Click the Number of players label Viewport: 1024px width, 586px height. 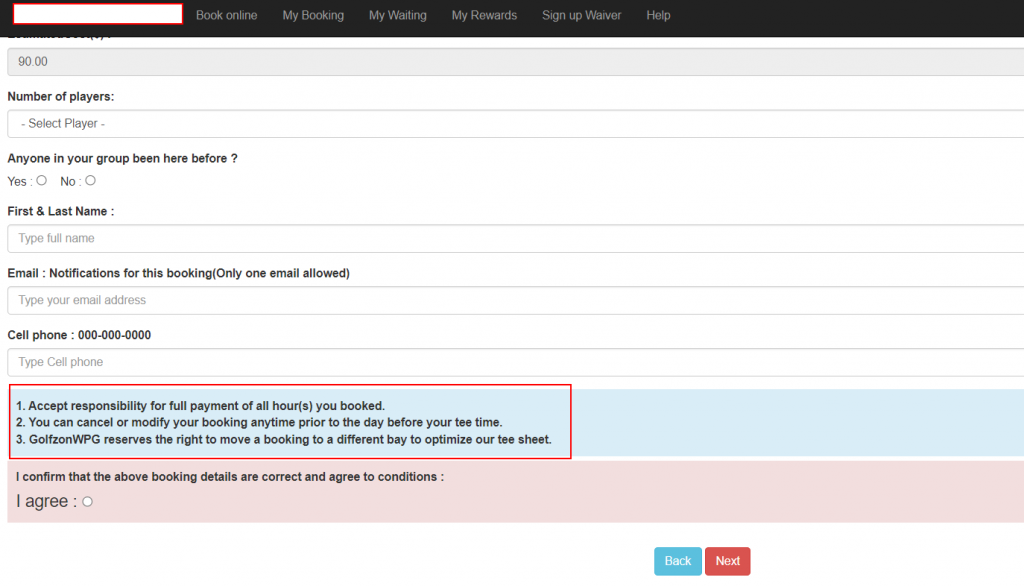[61, 97]
